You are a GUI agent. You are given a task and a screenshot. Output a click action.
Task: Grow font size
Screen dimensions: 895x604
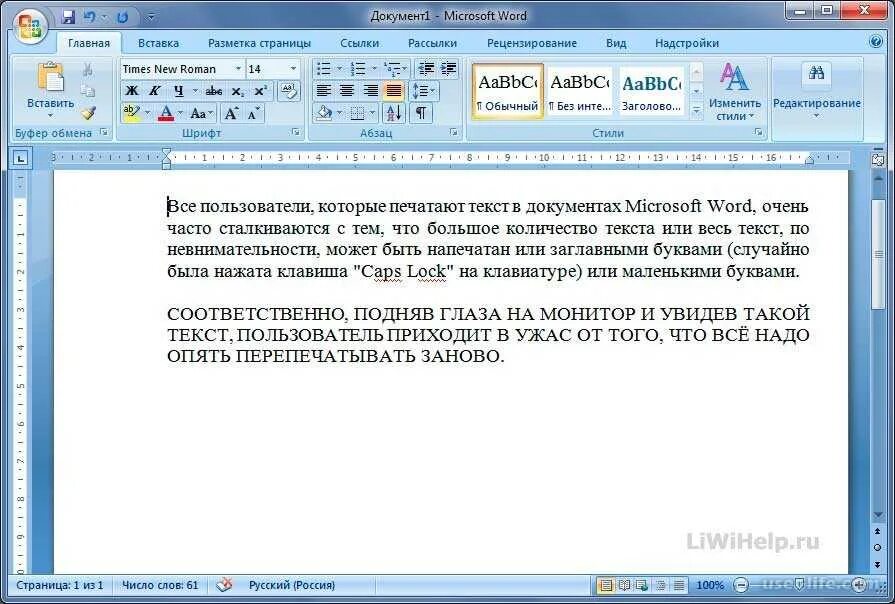231,113
